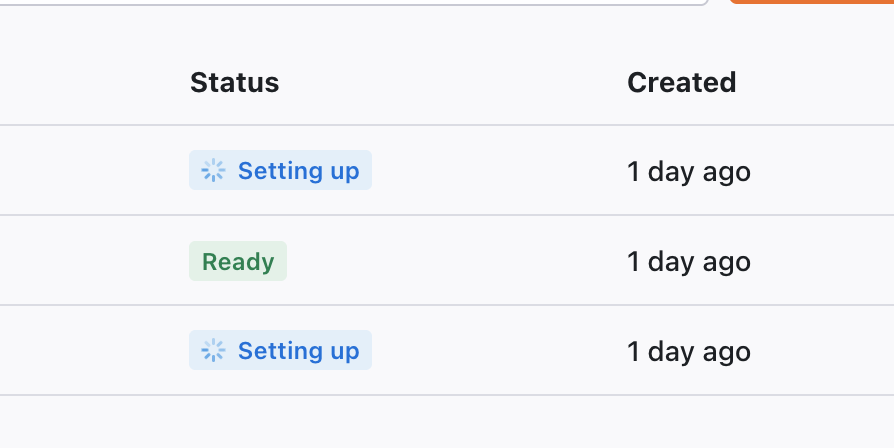The image size is (894, 448).
Task: Sort by the Created column header
Action: 681,83
